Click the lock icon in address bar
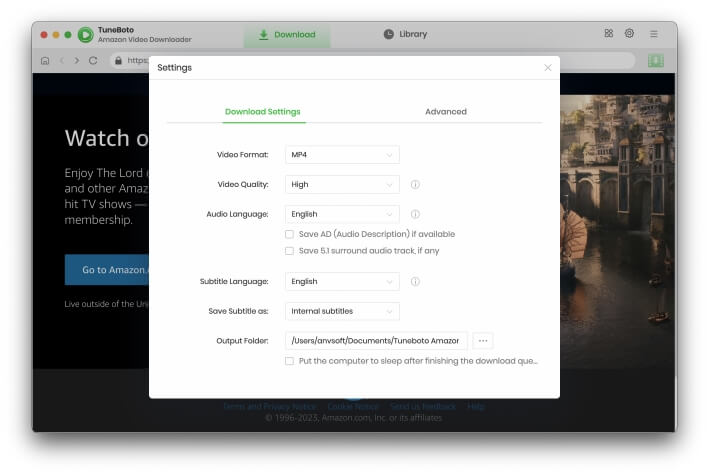Image resolution: width=709 pixels, height=475 pixels. click(118, 61)
